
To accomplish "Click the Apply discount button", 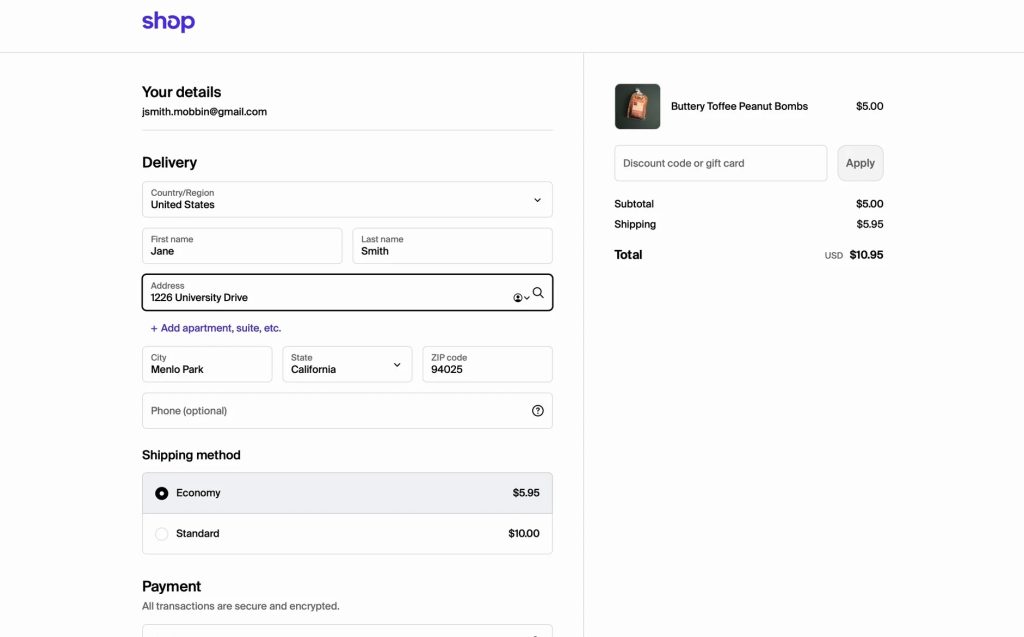I will (x=860, y=163).
